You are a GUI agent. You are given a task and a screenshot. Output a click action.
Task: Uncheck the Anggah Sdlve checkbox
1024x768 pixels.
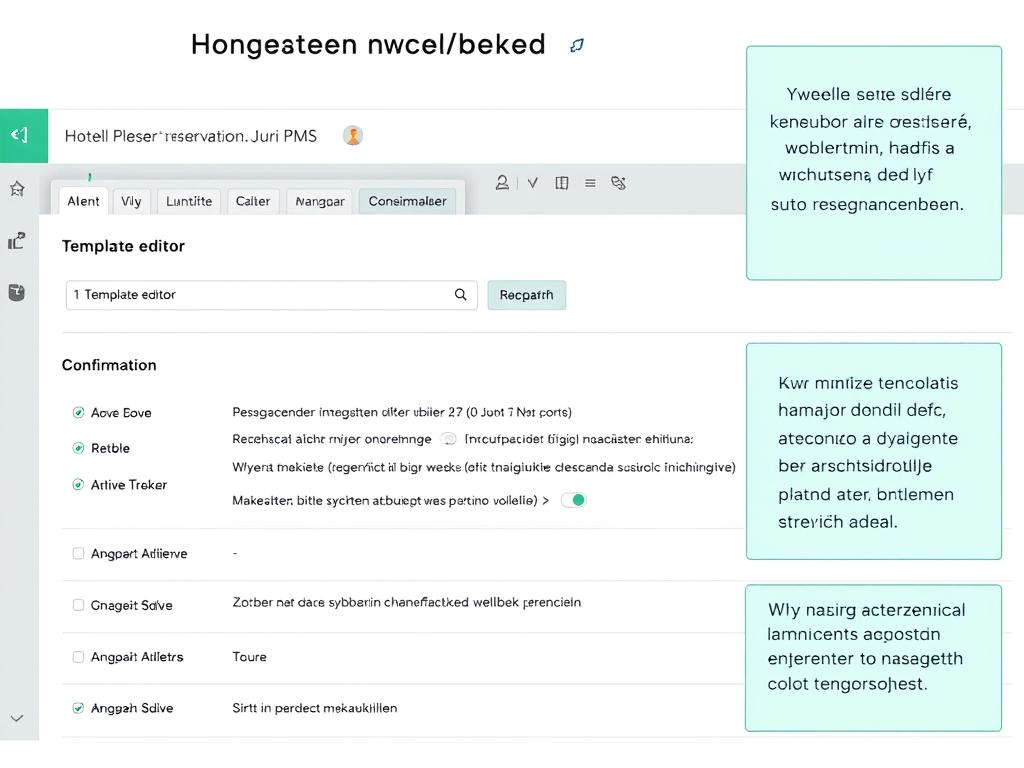78,708
